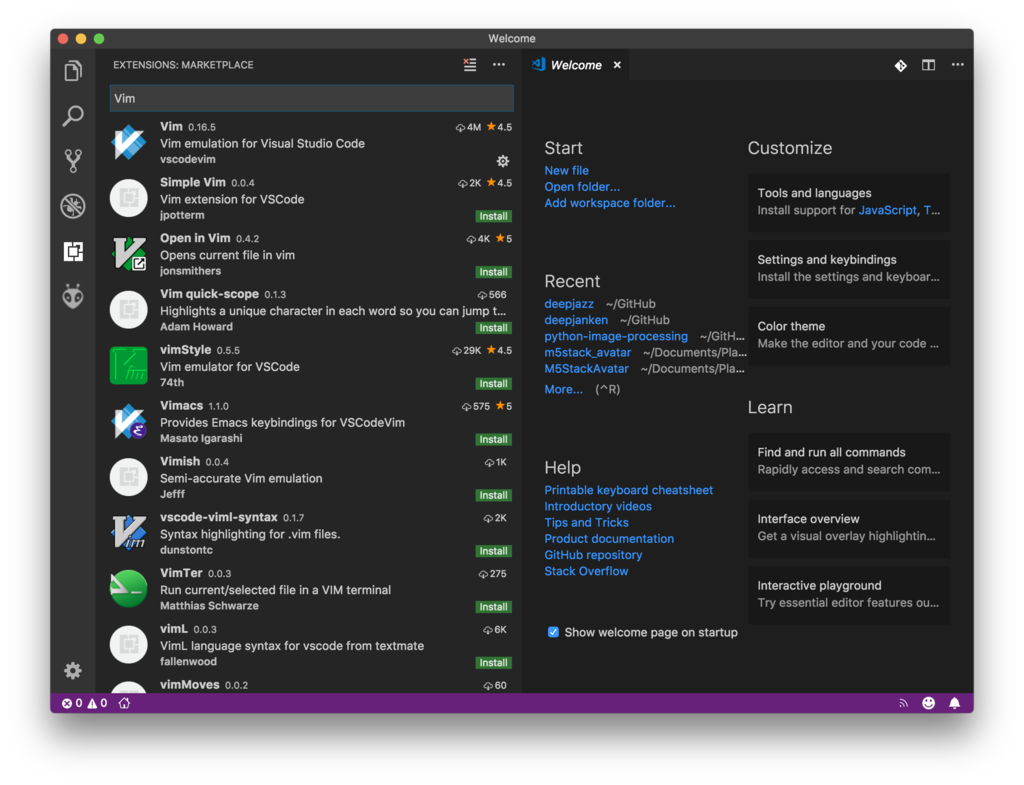Open the Manage gear in activity bar
Screen dimensions: 1024x785
pyautogui.click(x=73, y=671)
